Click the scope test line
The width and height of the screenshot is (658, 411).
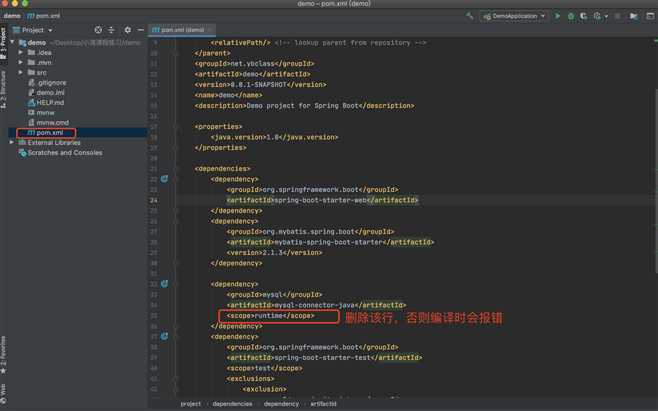pos(264,368)
